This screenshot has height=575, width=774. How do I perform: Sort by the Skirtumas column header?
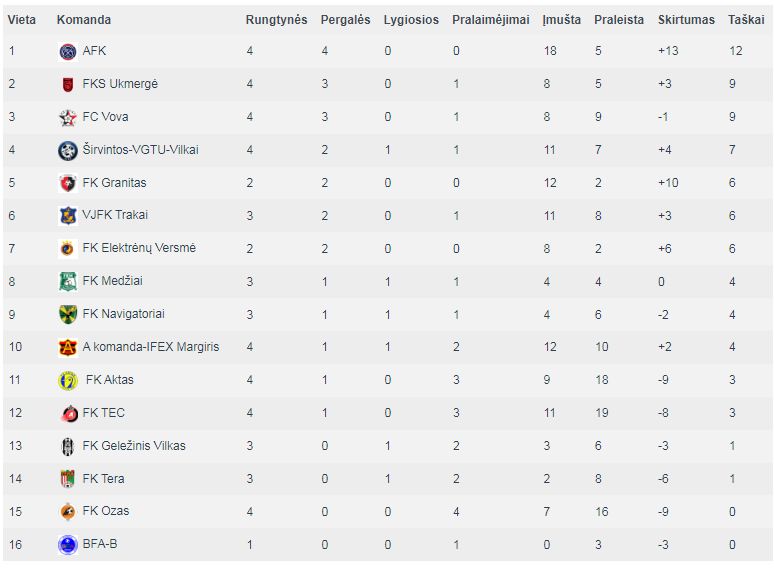(x=686, y=20)
